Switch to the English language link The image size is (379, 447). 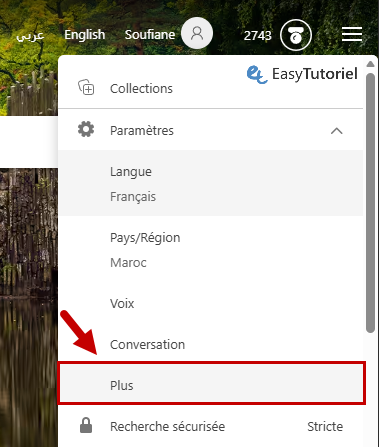click(85, 35)
